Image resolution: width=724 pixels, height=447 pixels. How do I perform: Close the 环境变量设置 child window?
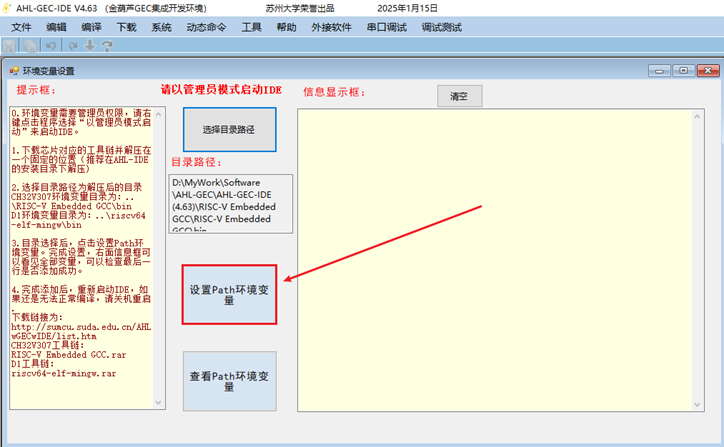(707, 71)
